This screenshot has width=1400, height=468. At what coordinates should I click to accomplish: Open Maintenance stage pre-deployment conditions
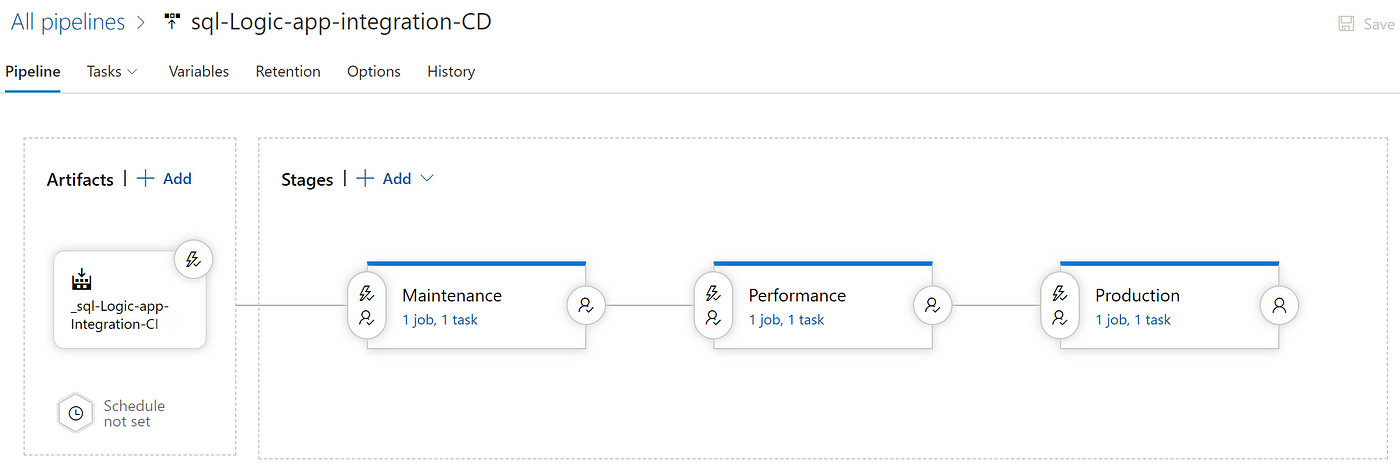point(366,306)
